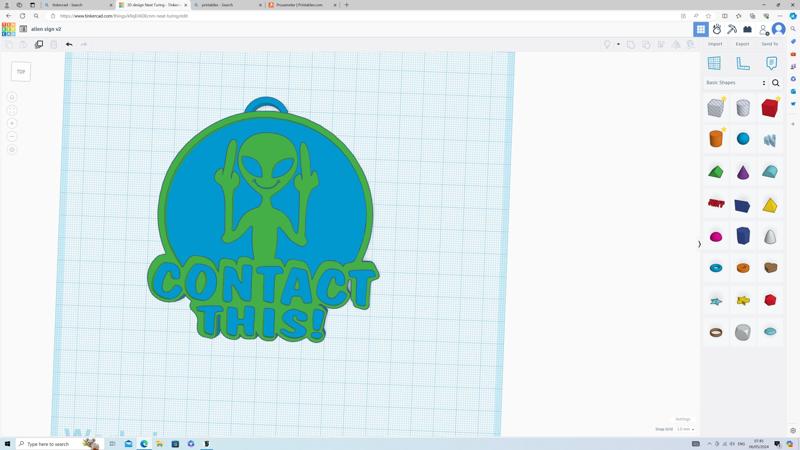Viewport: 800px width, 450px height.
Task: Click the Delete trash tool
Action: tap(54, 44)
